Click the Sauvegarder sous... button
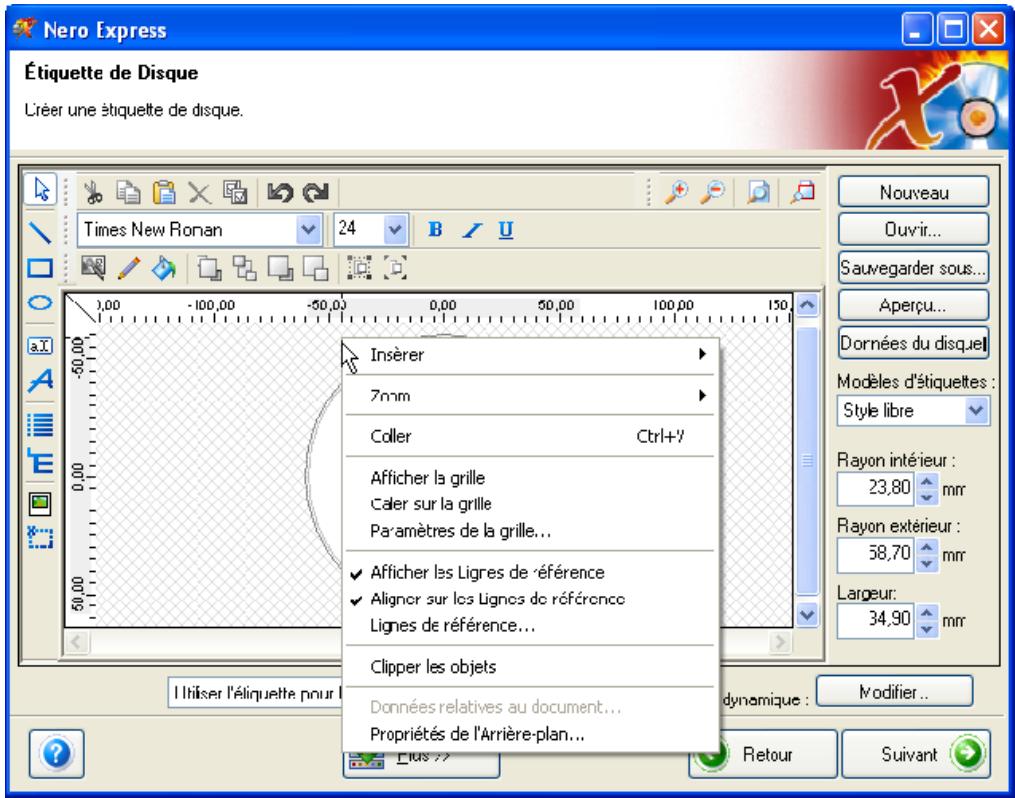The image size is (1015, 798). (x=913, y=267)
